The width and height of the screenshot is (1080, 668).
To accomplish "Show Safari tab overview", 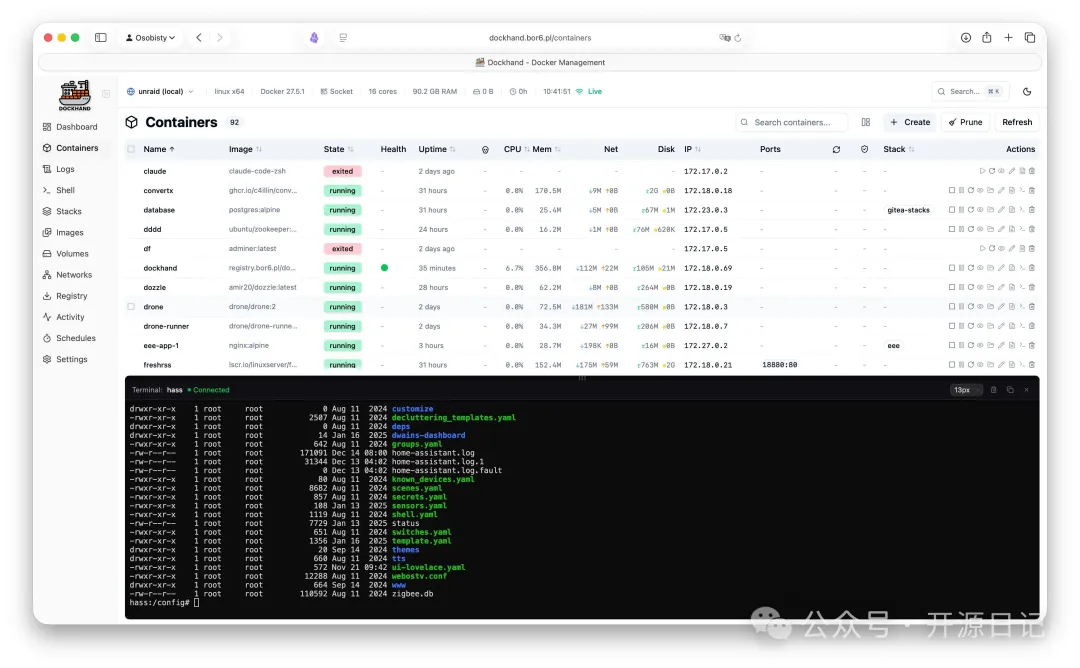I will click(1030, 38).
